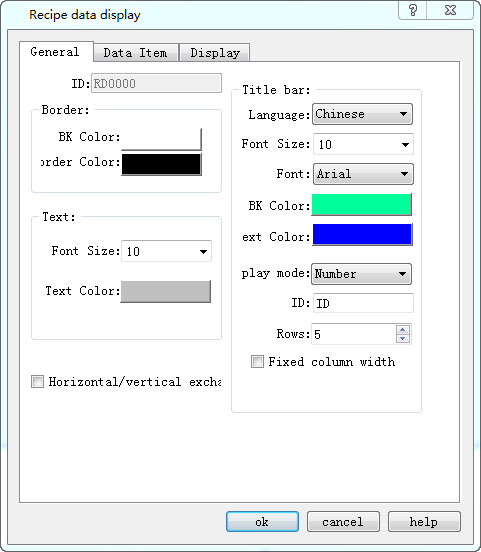Click the grayed RD0000 ID field

click(x=156, y=83)
